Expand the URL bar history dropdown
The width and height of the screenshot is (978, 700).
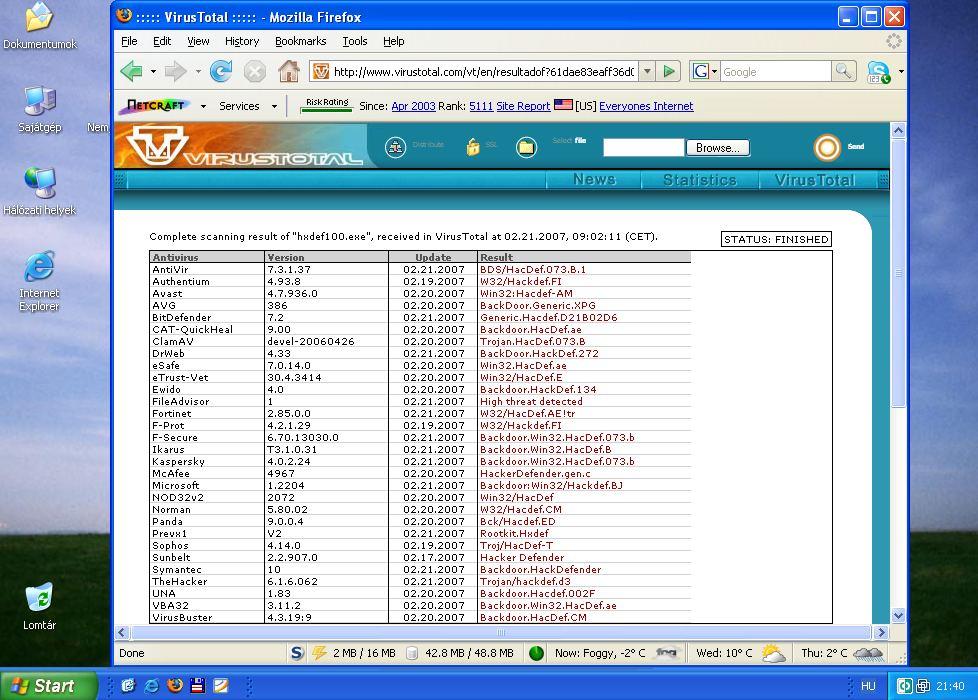[x=647, y=71]
